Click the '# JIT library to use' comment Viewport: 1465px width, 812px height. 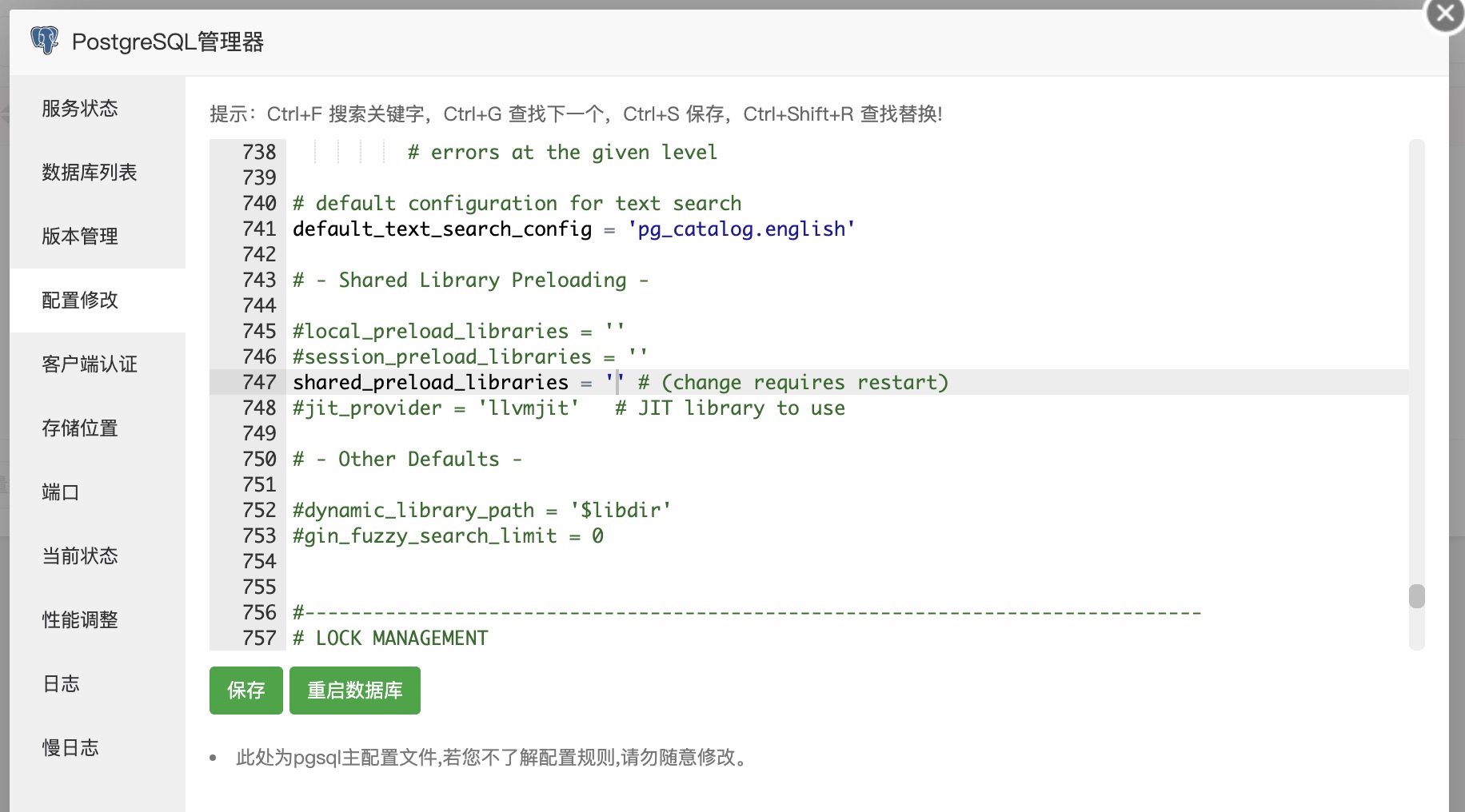pyautogui.click(x=730, y=408)
